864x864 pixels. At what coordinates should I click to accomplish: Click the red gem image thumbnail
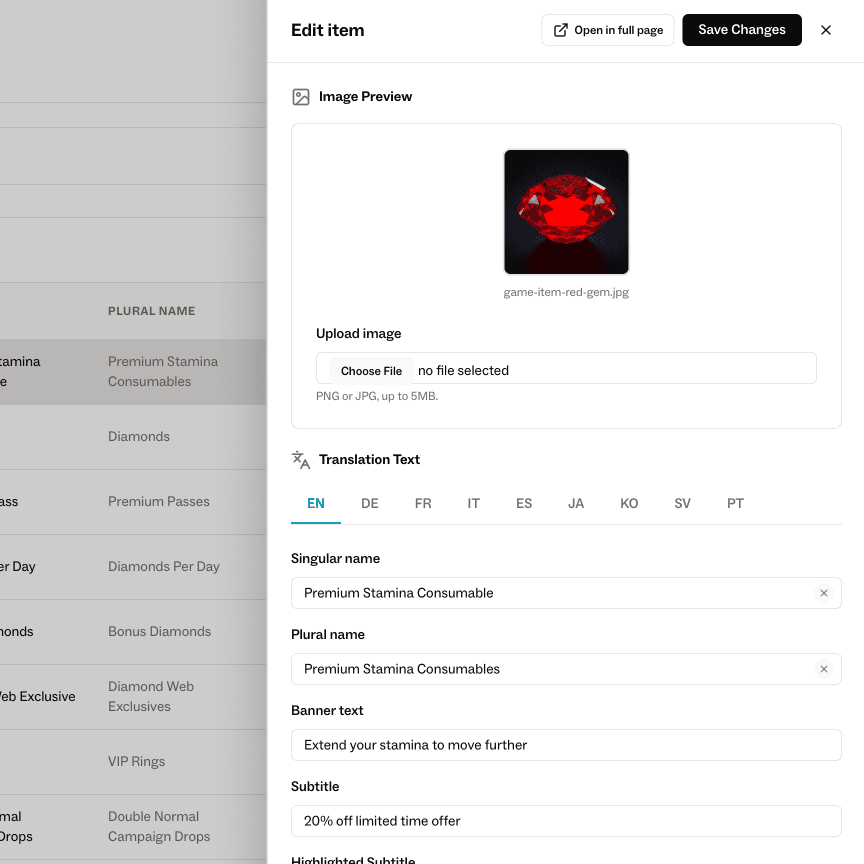pyautogui.click(x=566, y=212)
